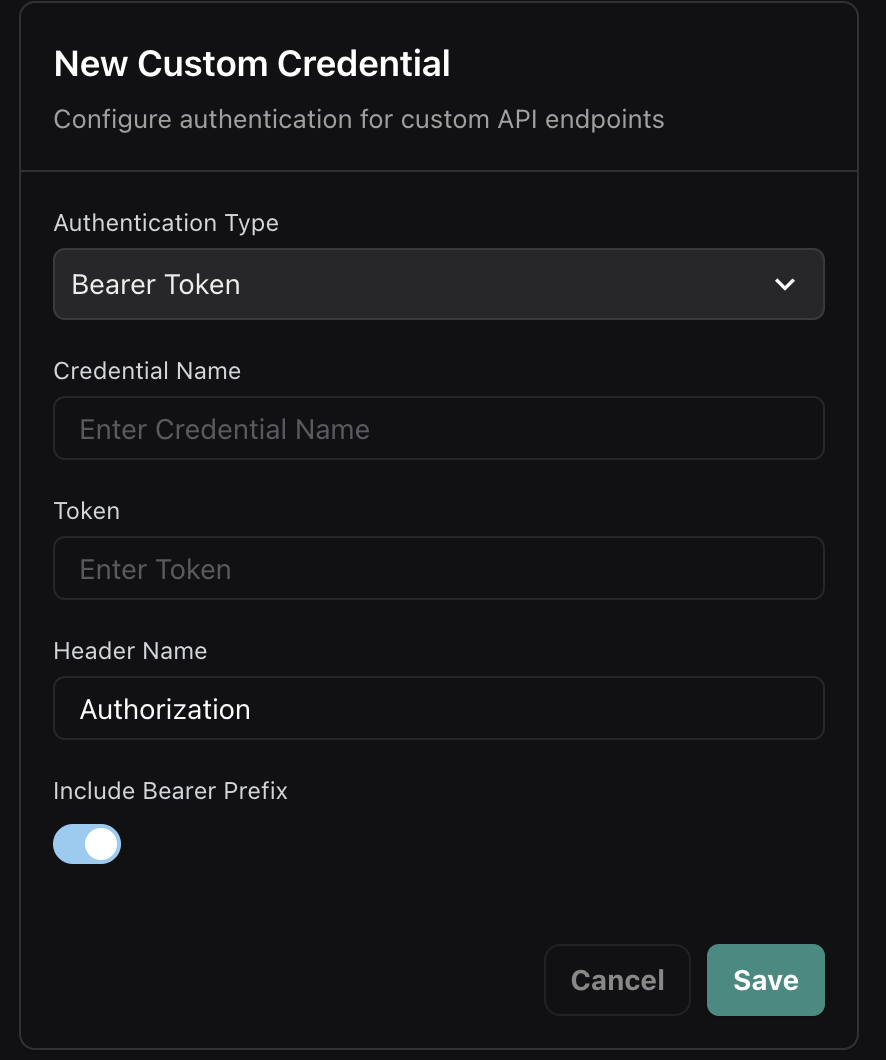
Task: Click the configure authentication subtitle text
Action: 359,119
